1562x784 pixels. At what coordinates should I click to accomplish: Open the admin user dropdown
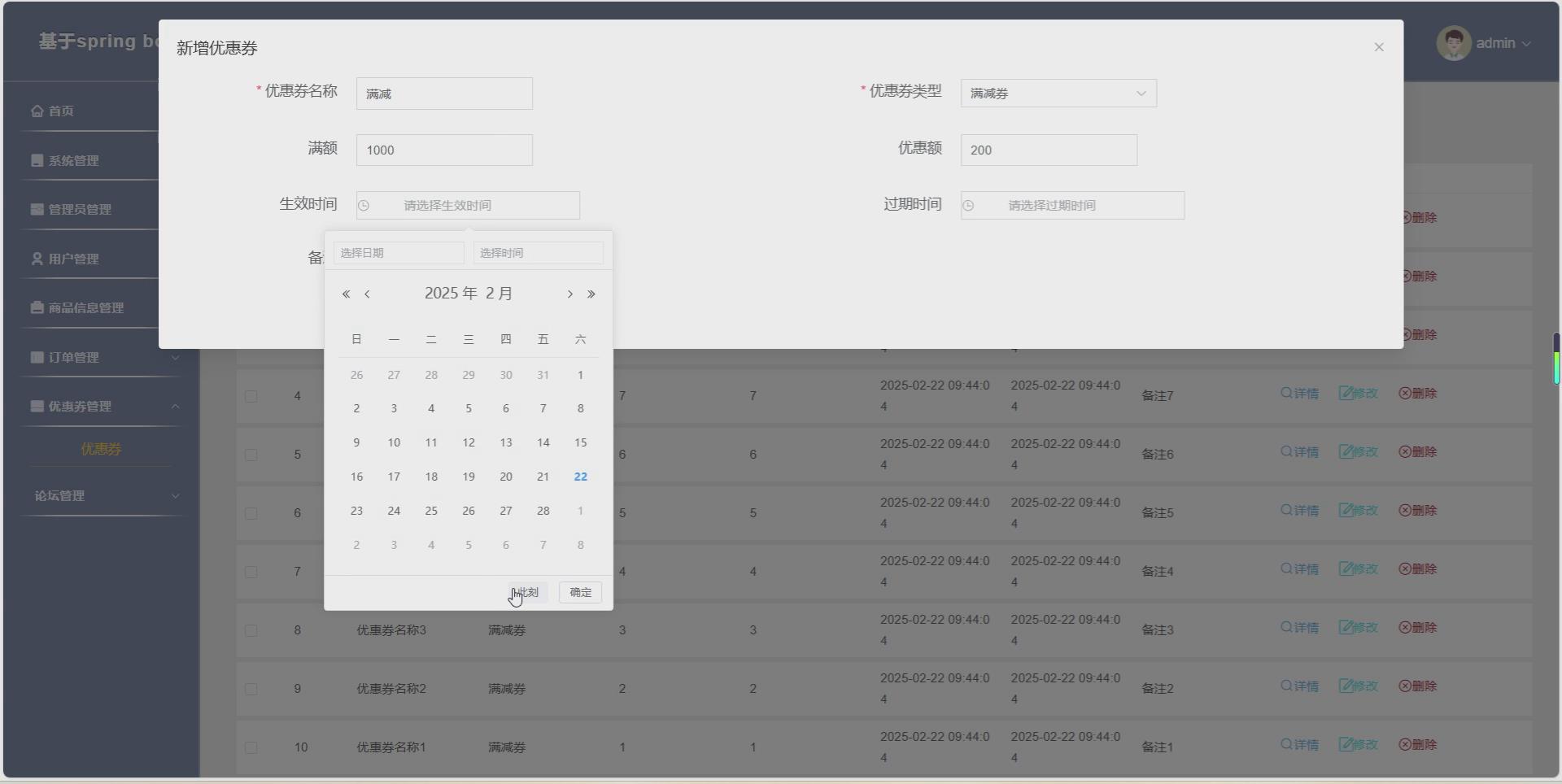pos(1503,43)
